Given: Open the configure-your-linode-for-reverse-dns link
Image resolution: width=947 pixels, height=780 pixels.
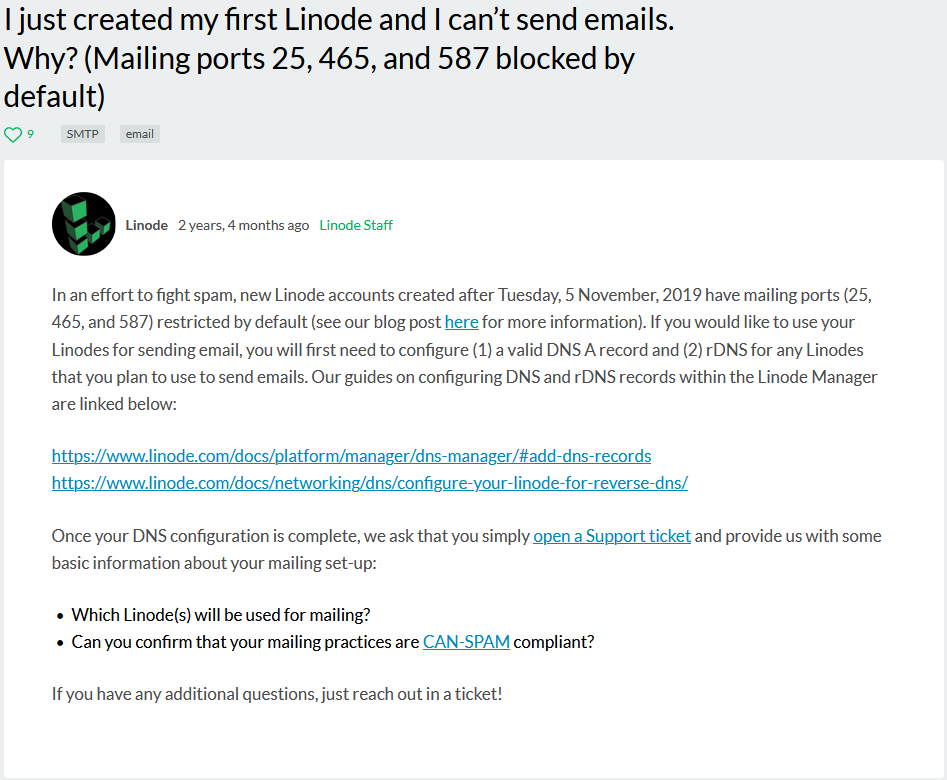Looking at the screenshot, I should (x=370, y=483).
